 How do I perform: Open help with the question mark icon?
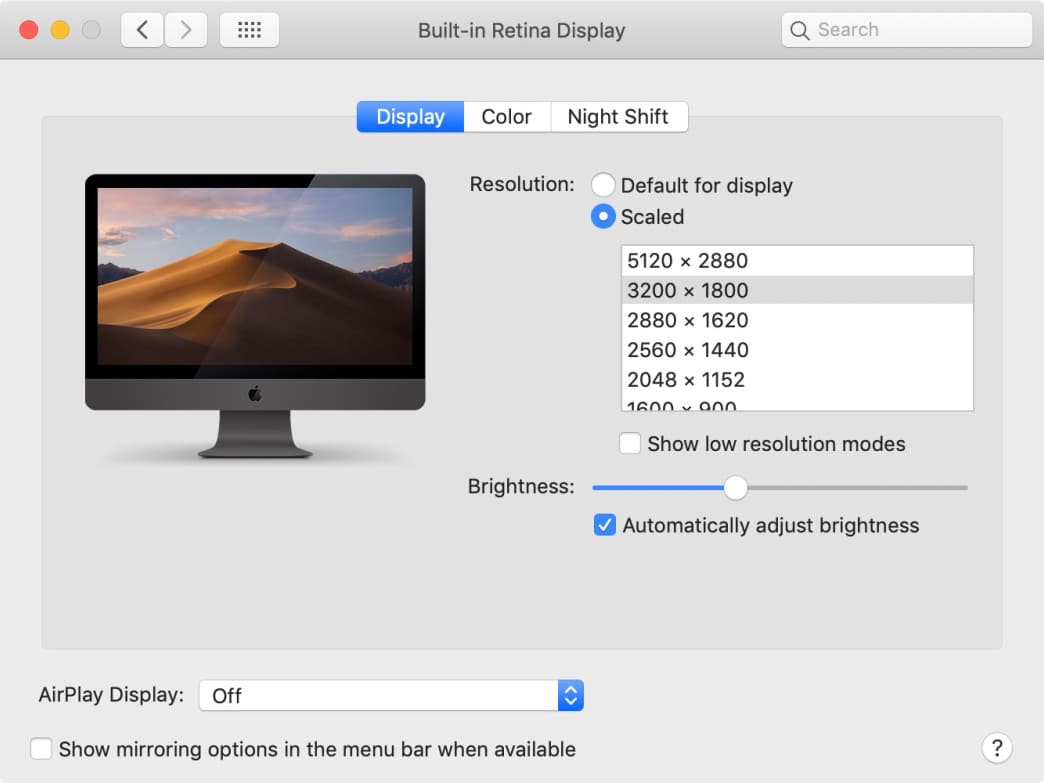(996, 748)
